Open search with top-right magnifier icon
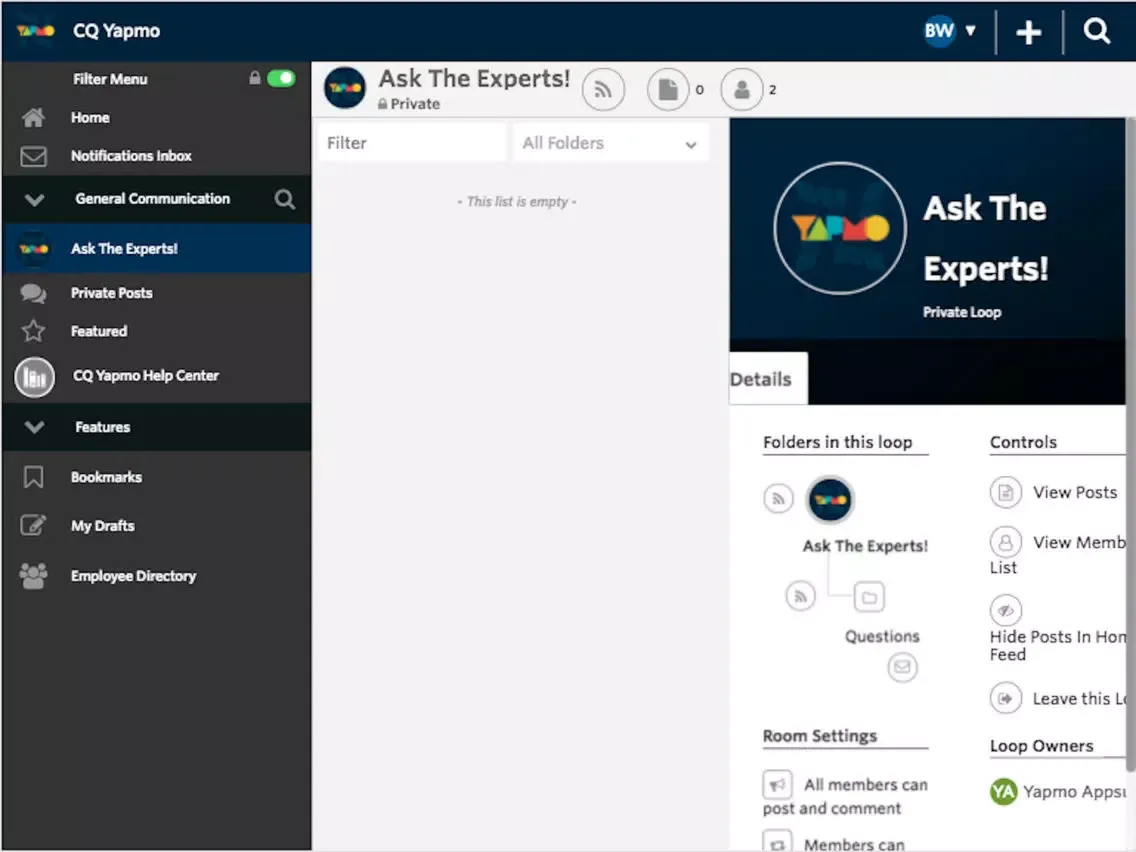This screenshot has height=852, width=1136. 1097,32
